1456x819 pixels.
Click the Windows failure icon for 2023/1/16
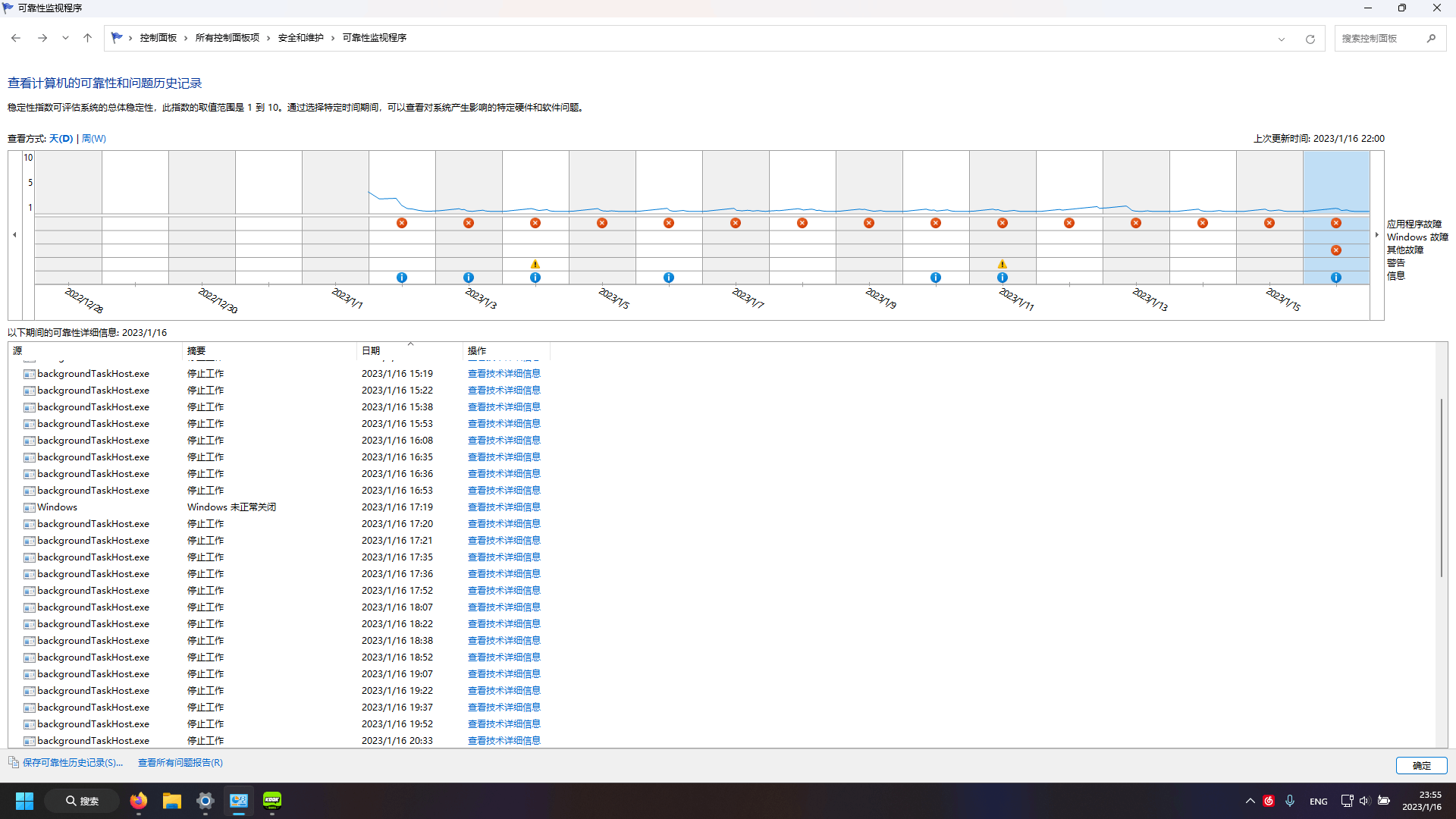click(x=1335, y=250)
